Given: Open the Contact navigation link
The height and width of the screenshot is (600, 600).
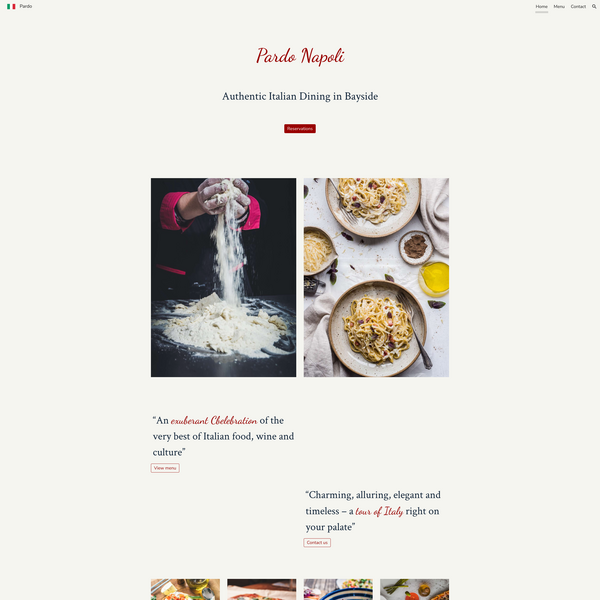Looking at the screenshot, I should [x=578, y=7].
